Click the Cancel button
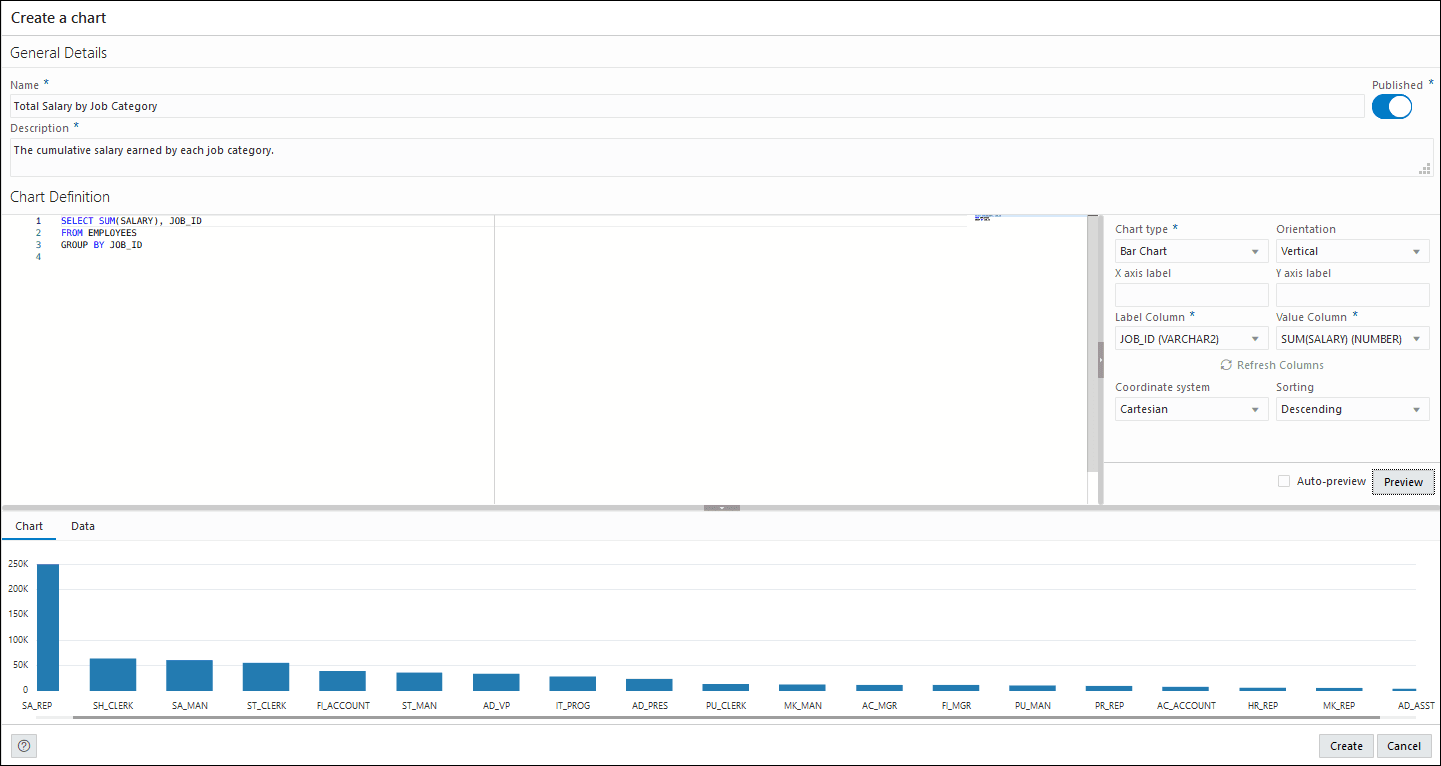The image size is (1441, 766). tap(1404, 745)
